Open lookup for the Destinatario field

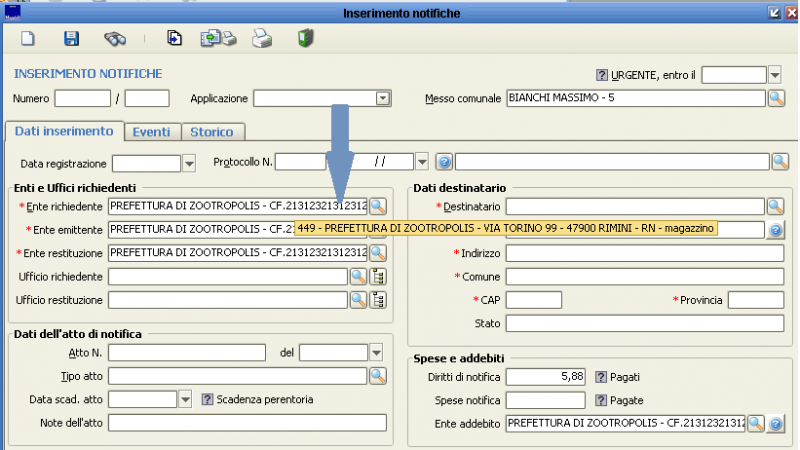coord(776,206)
